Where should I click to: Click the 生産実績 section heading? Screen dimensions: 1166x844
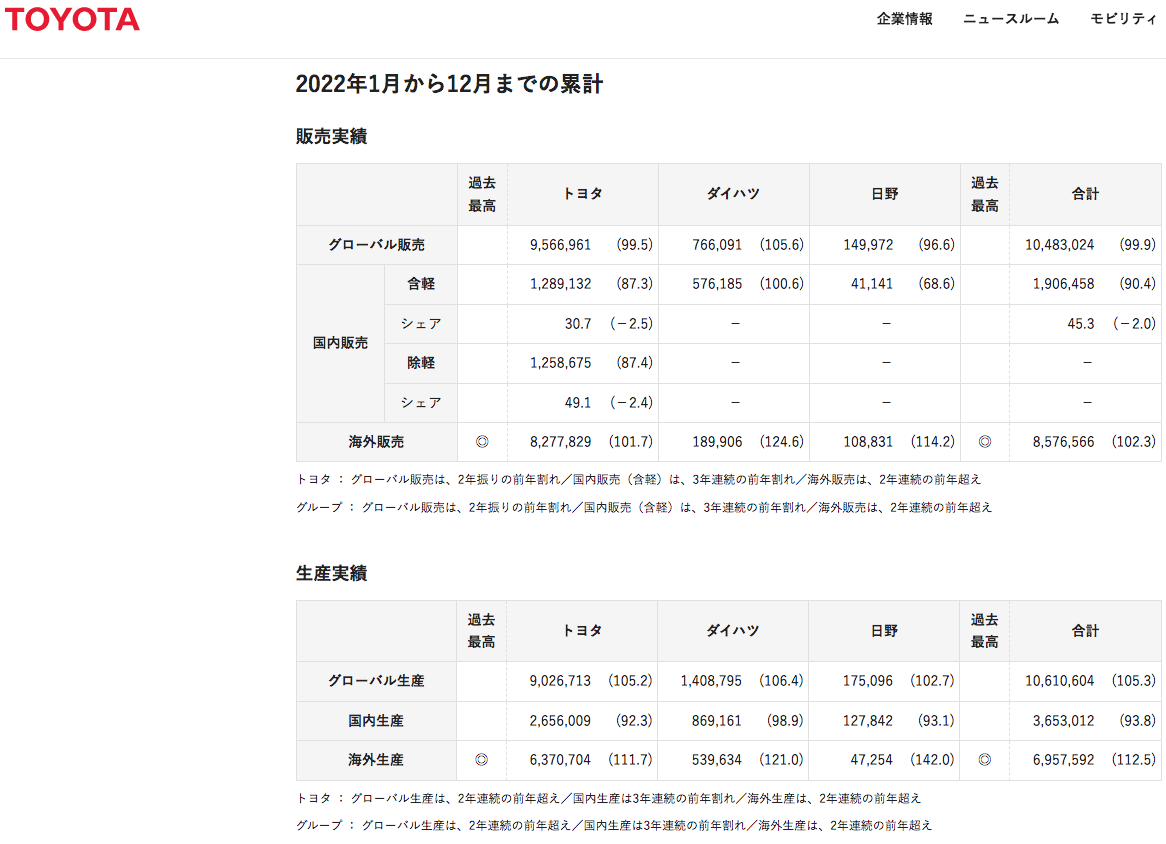[x=332, y=573]
